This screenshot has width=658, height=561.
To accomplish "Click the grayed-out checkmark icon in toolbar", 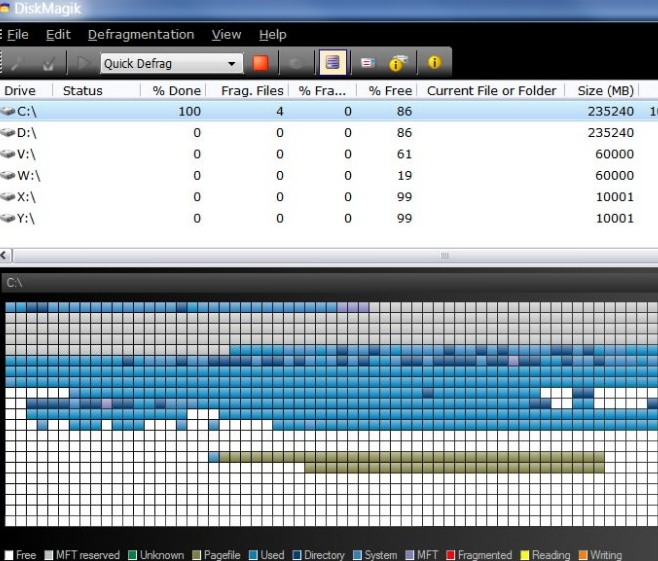I will (x=49, y=64).
